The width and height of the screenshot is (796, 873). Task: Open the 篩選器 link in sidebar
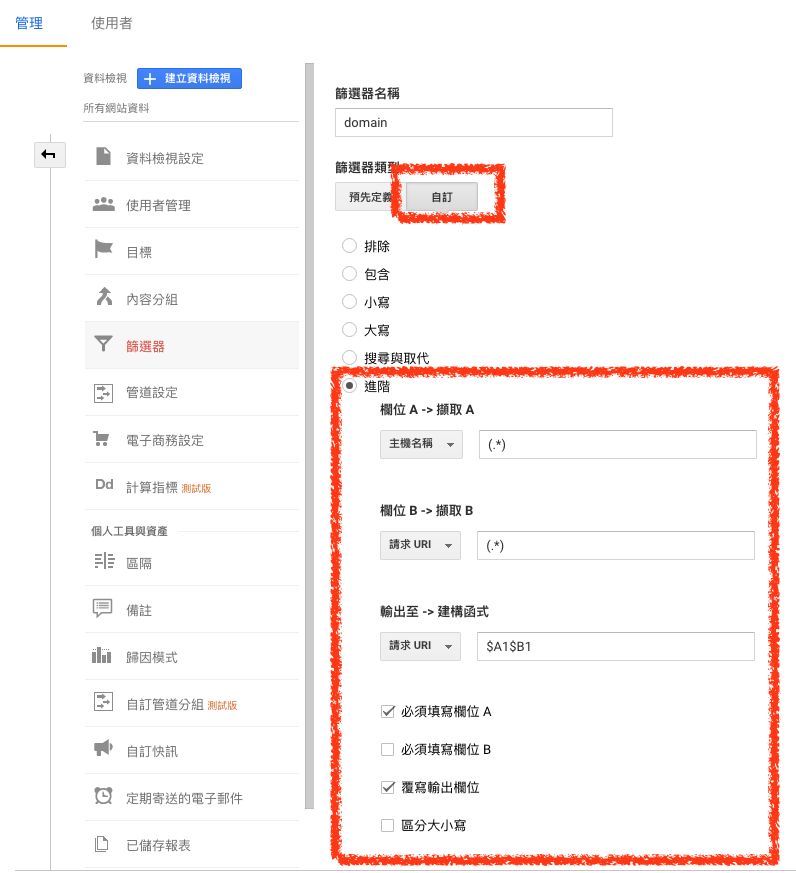coord(191,345)
